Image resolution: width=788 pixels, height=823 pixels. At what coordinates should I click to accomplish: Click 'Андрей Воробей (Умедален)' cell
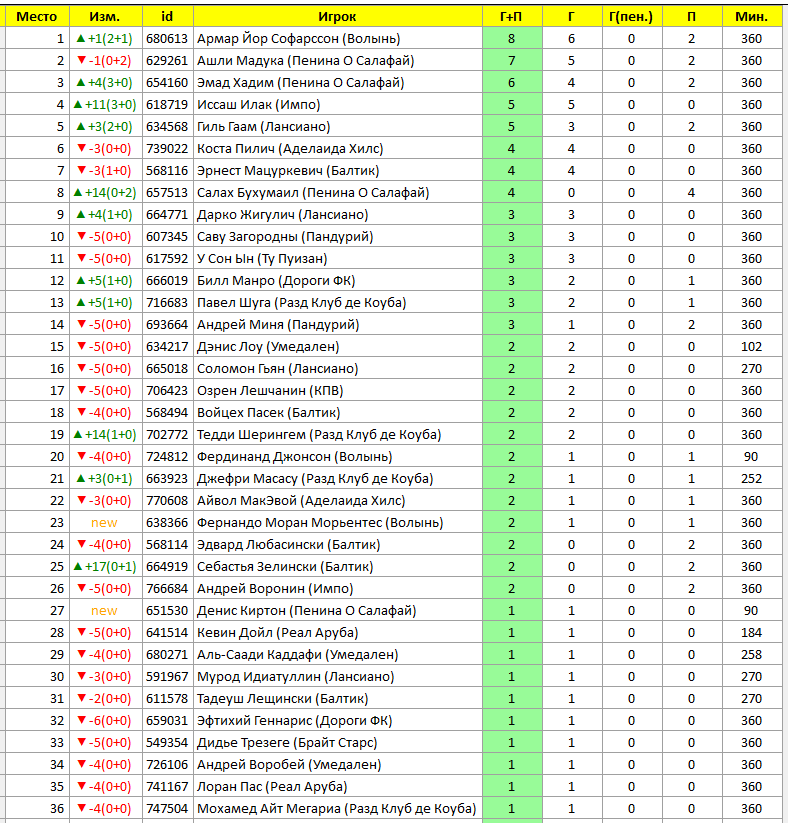338,765
